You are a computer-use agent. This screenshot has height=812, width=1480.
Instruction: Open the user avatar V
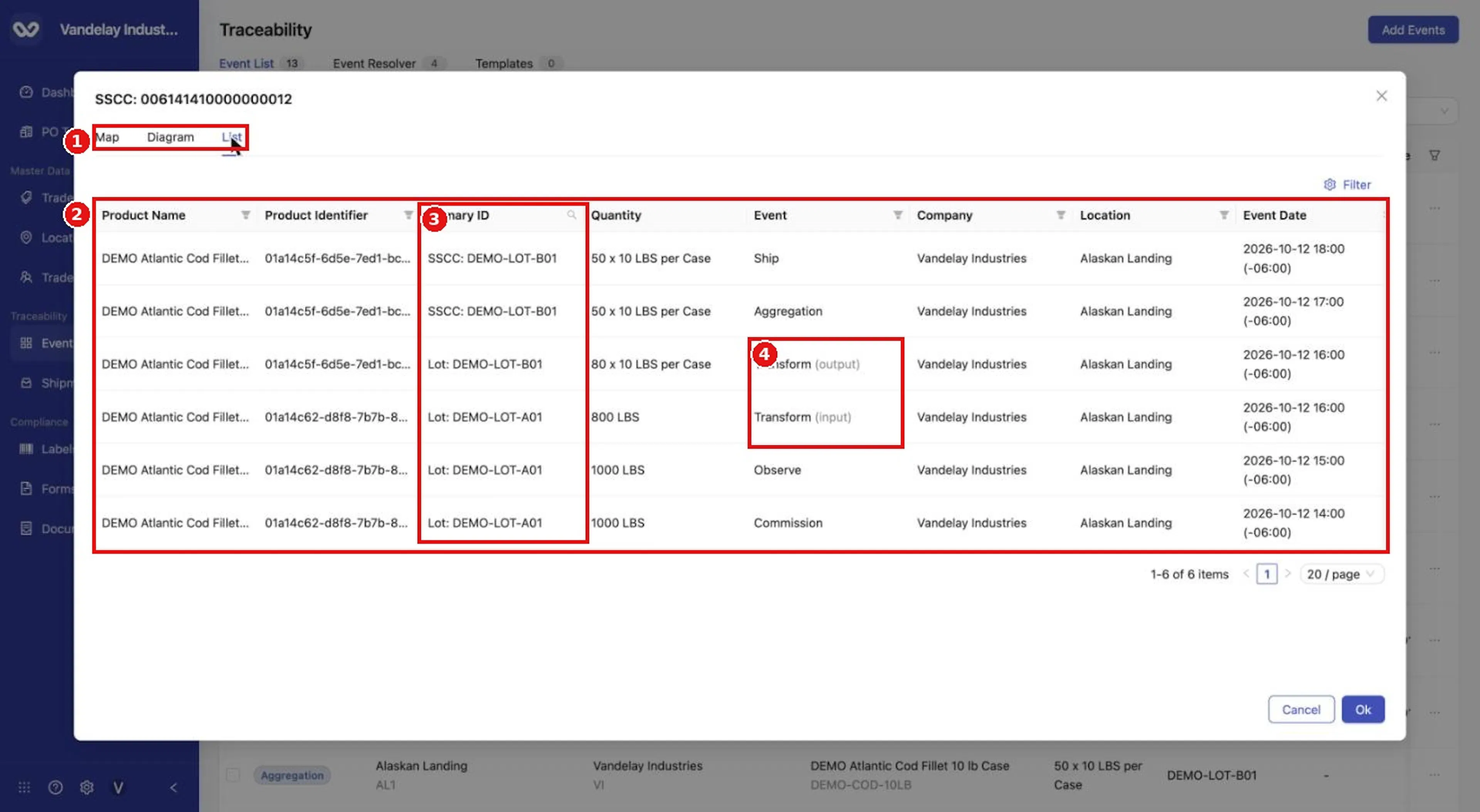pyautogui.click(x=118, y=787)
